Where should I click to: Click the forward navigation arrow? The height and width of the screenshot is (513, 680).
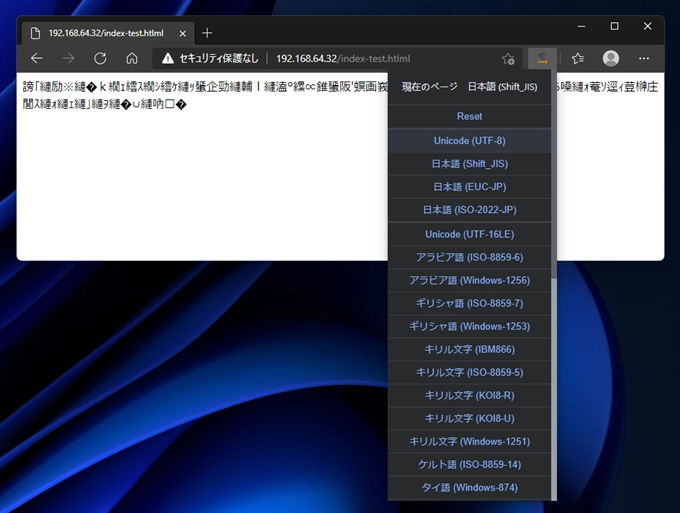coord(69,59)
